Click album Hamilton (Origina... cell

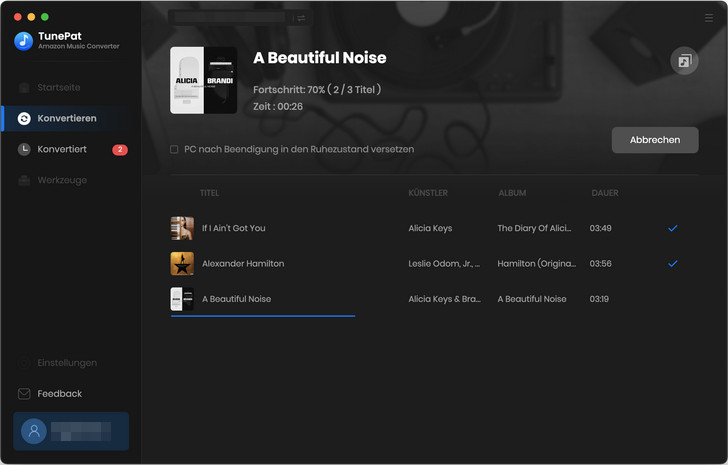536,264
